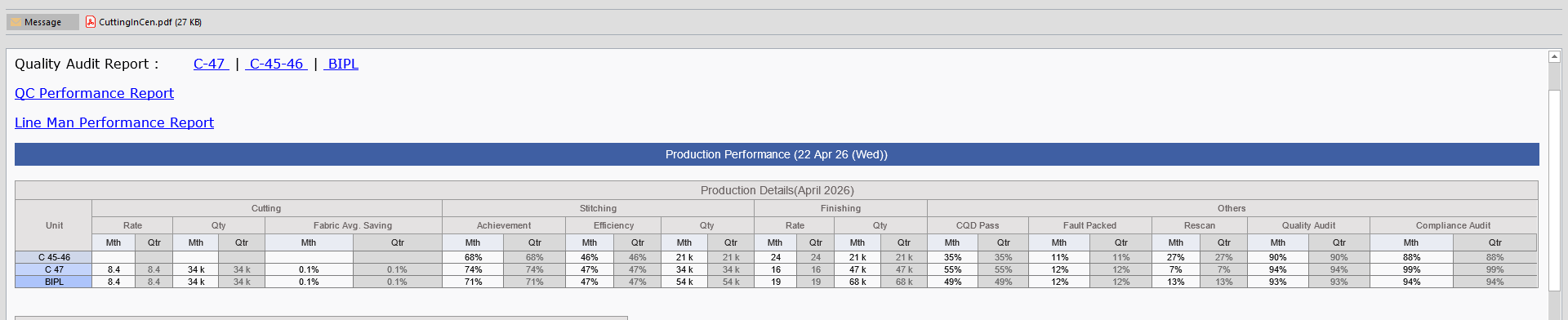
Task: Open the QC Performance Report link
Action: [94, 93]
